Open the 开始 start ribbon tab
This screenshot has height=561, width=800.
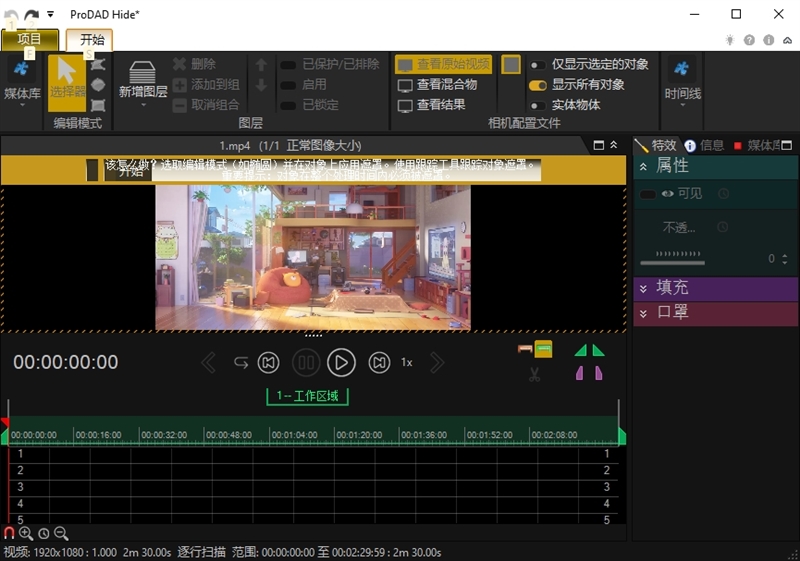[90, 40]
